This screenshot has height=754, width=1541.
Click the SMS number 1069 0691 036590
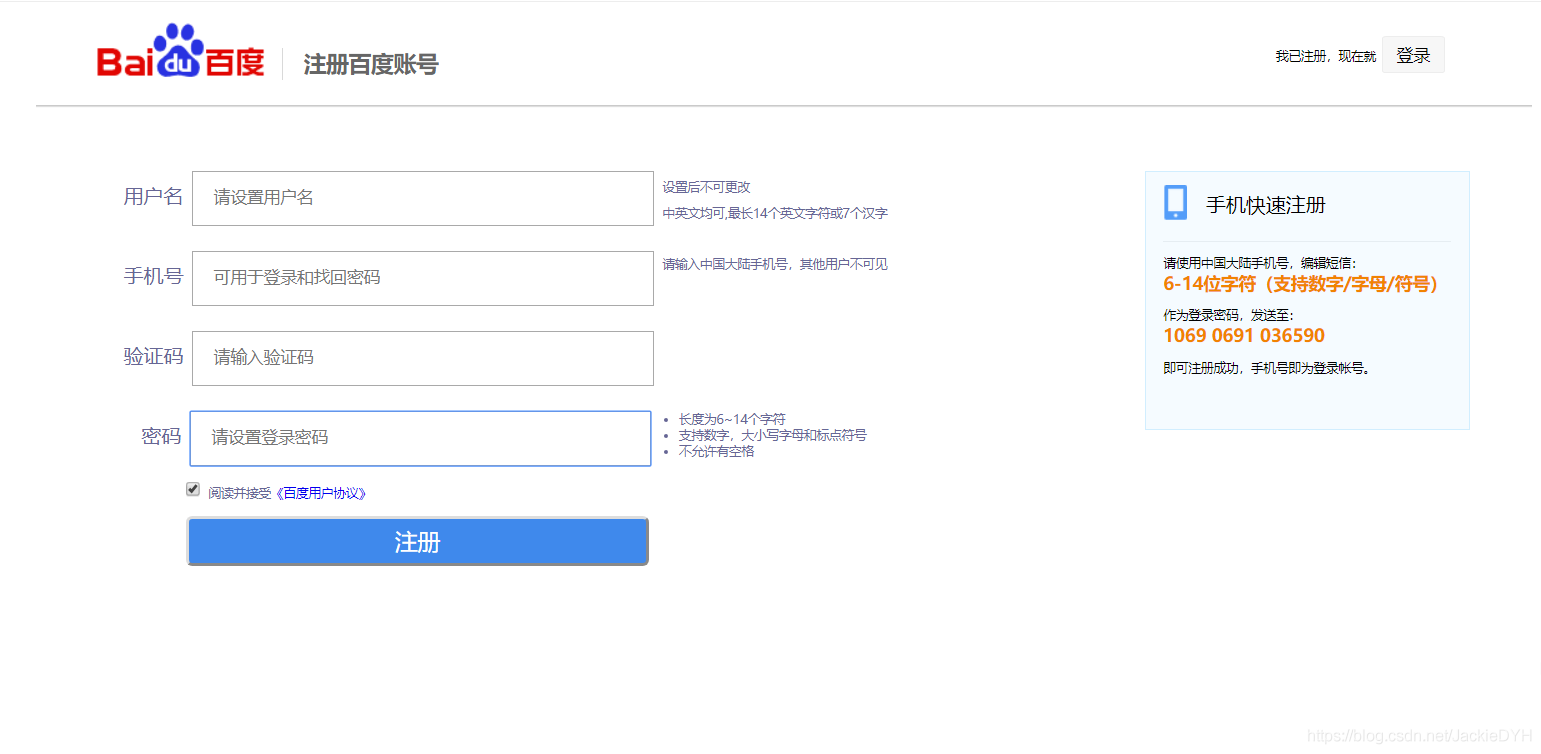[1244, 336]
